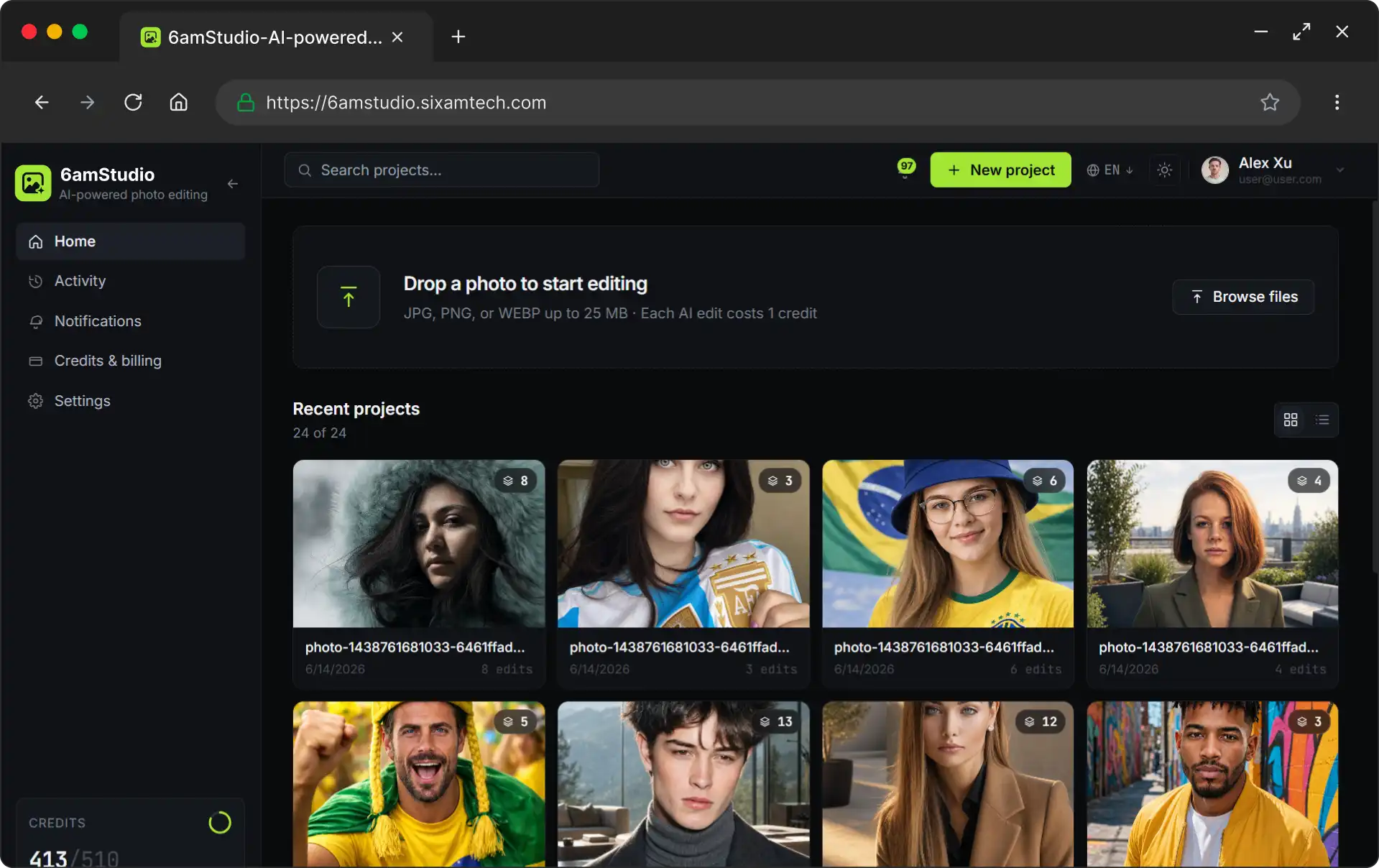The height and width of the screenshot is (868, 1379).
Task: Open the browser three-dot menu
Action: pyautogui.click(x=1337, y=103)
